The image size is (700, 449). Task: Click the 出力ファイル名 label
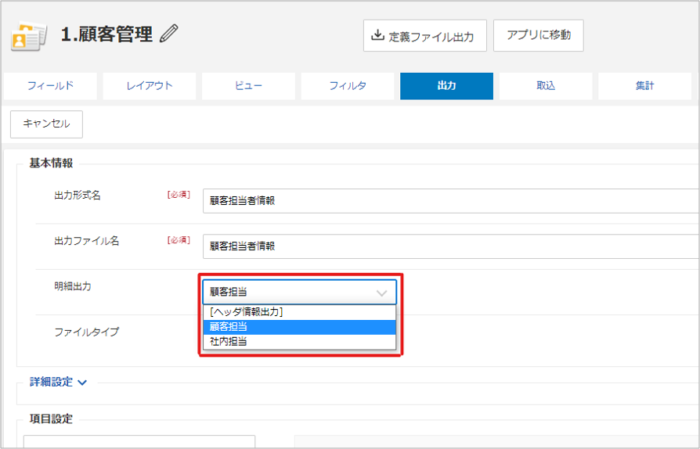tap(87, 241)
